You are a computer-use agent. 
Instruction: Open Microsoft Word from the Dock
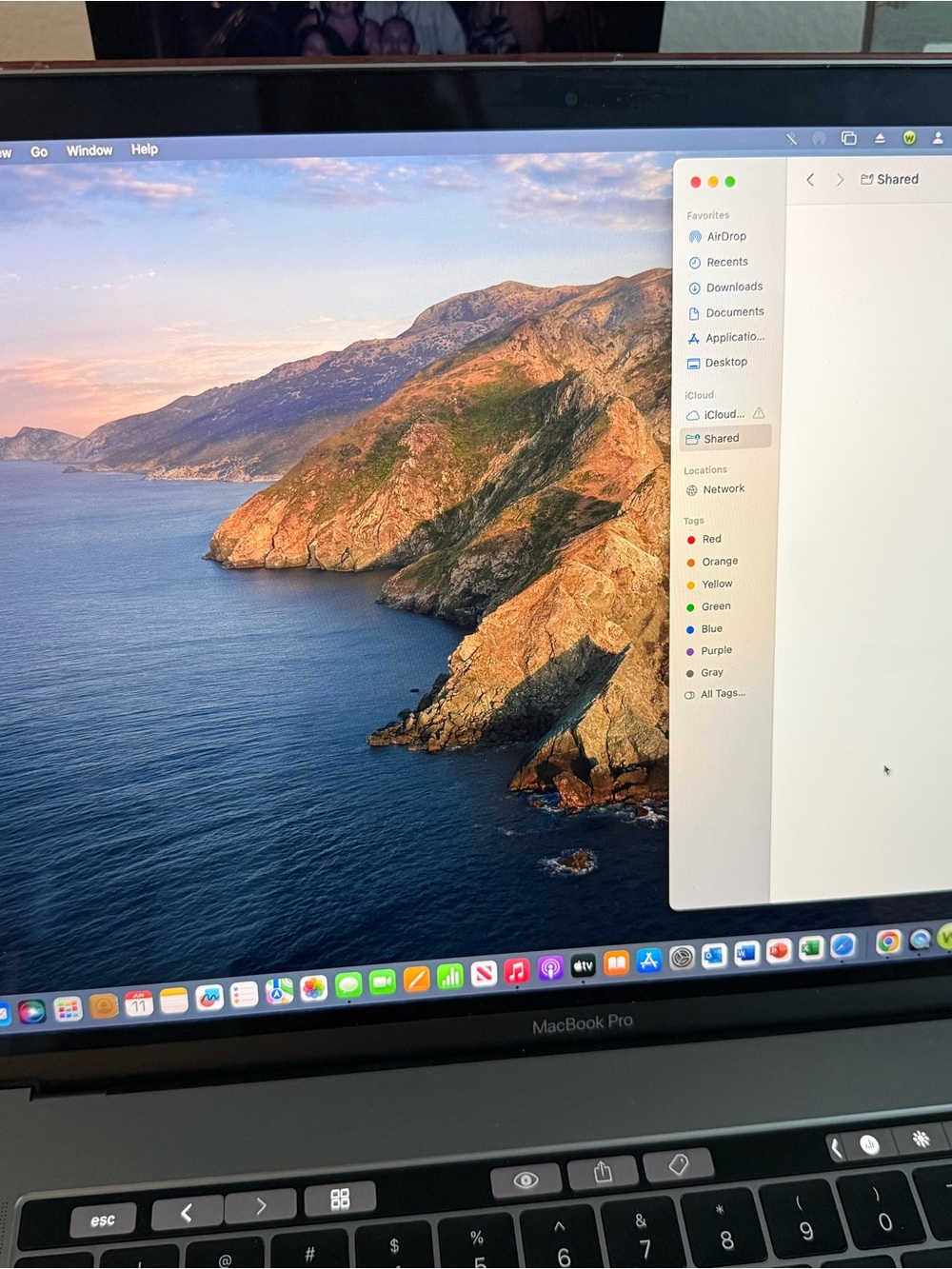pos(746,953)
